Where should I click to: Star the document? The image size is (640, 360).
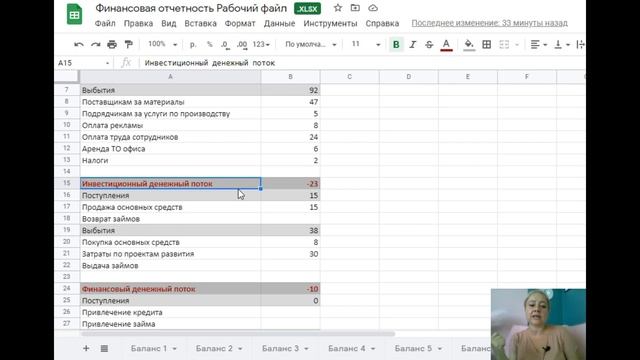338,8
